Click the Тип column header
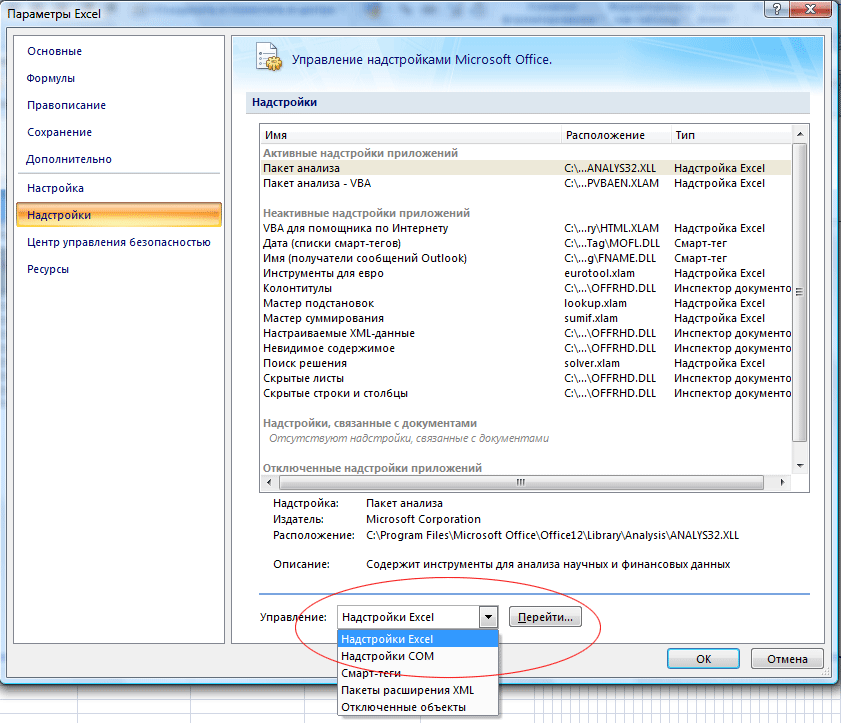 coord(732,135)
